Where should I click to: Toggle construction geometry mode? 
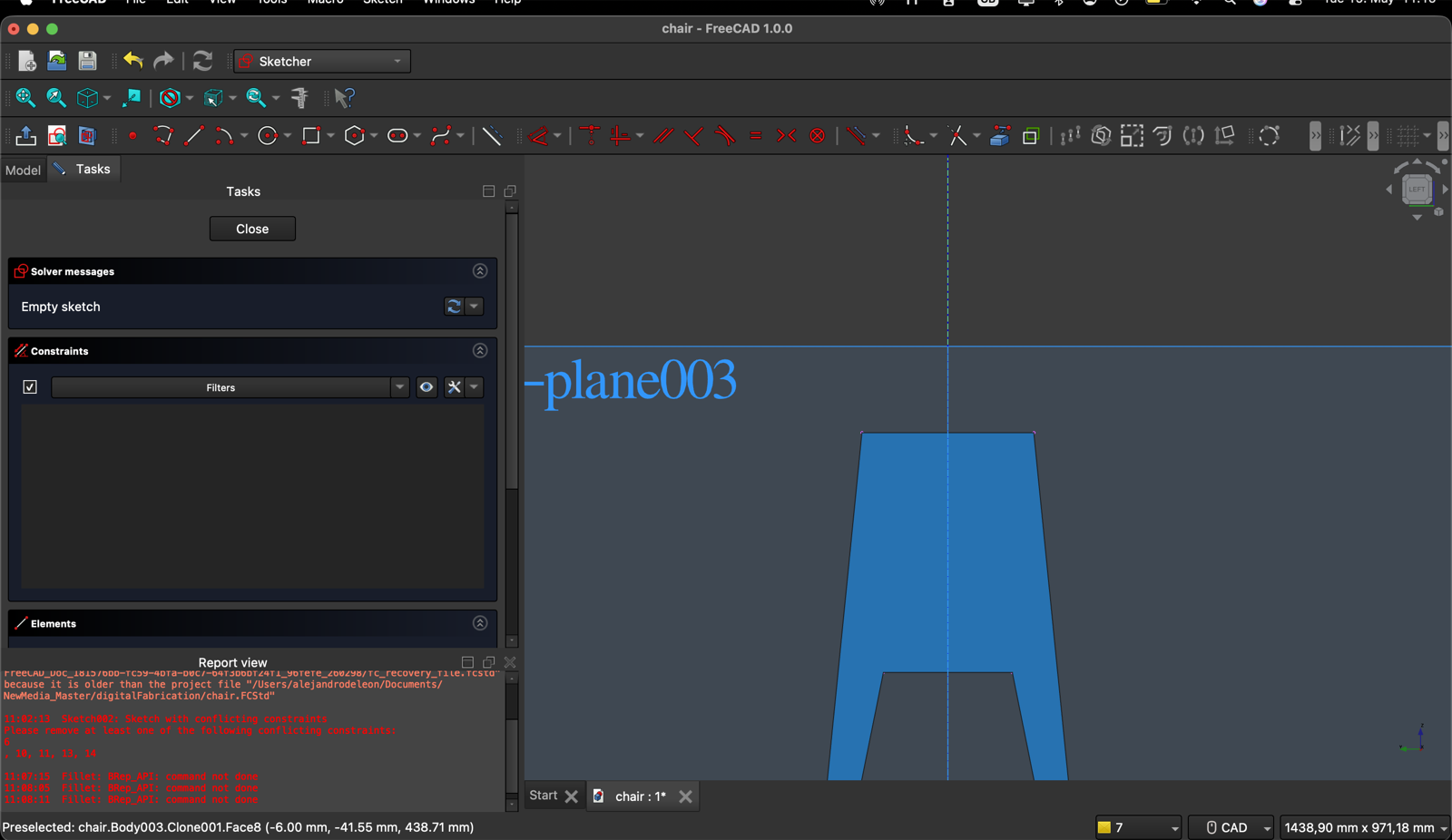[492, 136]
